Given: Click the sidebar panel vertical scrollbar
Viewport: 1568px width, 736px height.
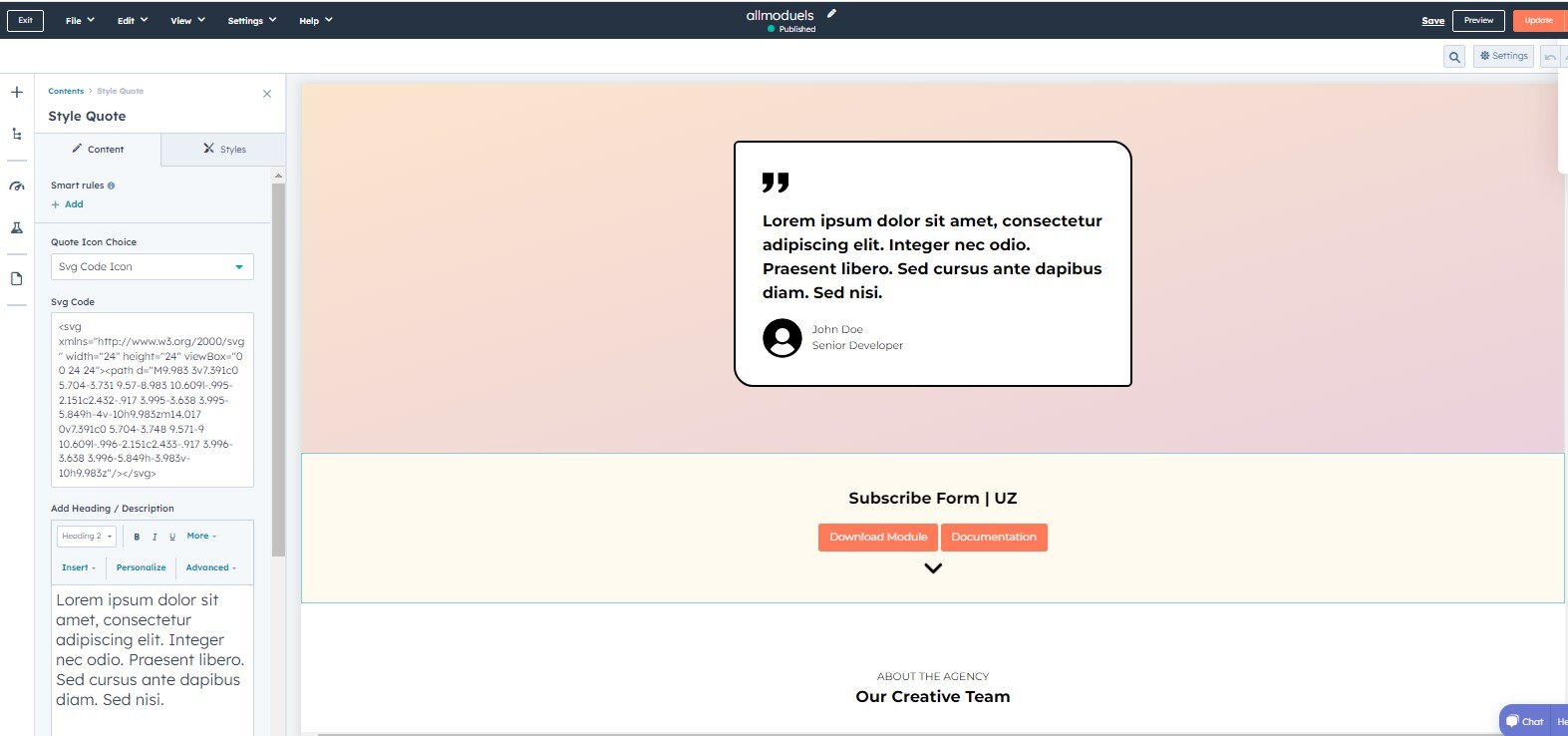Looking at the screenshot, I should coord(278,369).
